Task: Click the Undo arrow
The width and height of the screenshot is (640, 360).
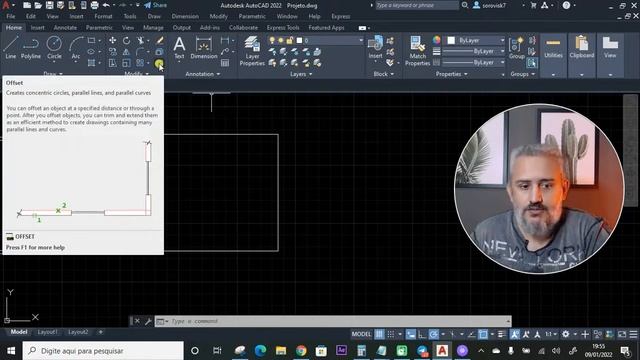Action: [106, 5]
